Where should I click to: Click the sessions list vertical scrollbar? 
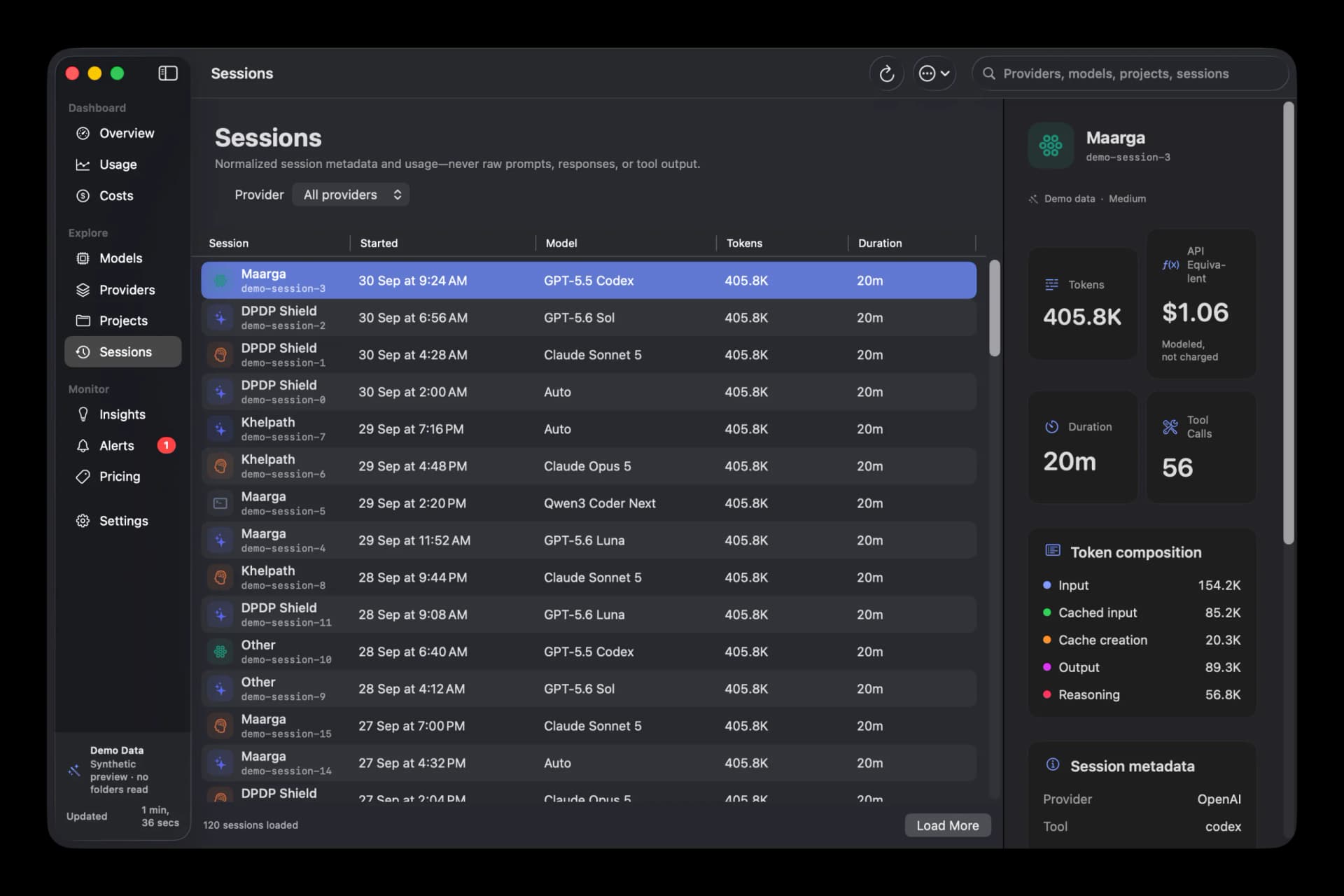coord(994,308)
